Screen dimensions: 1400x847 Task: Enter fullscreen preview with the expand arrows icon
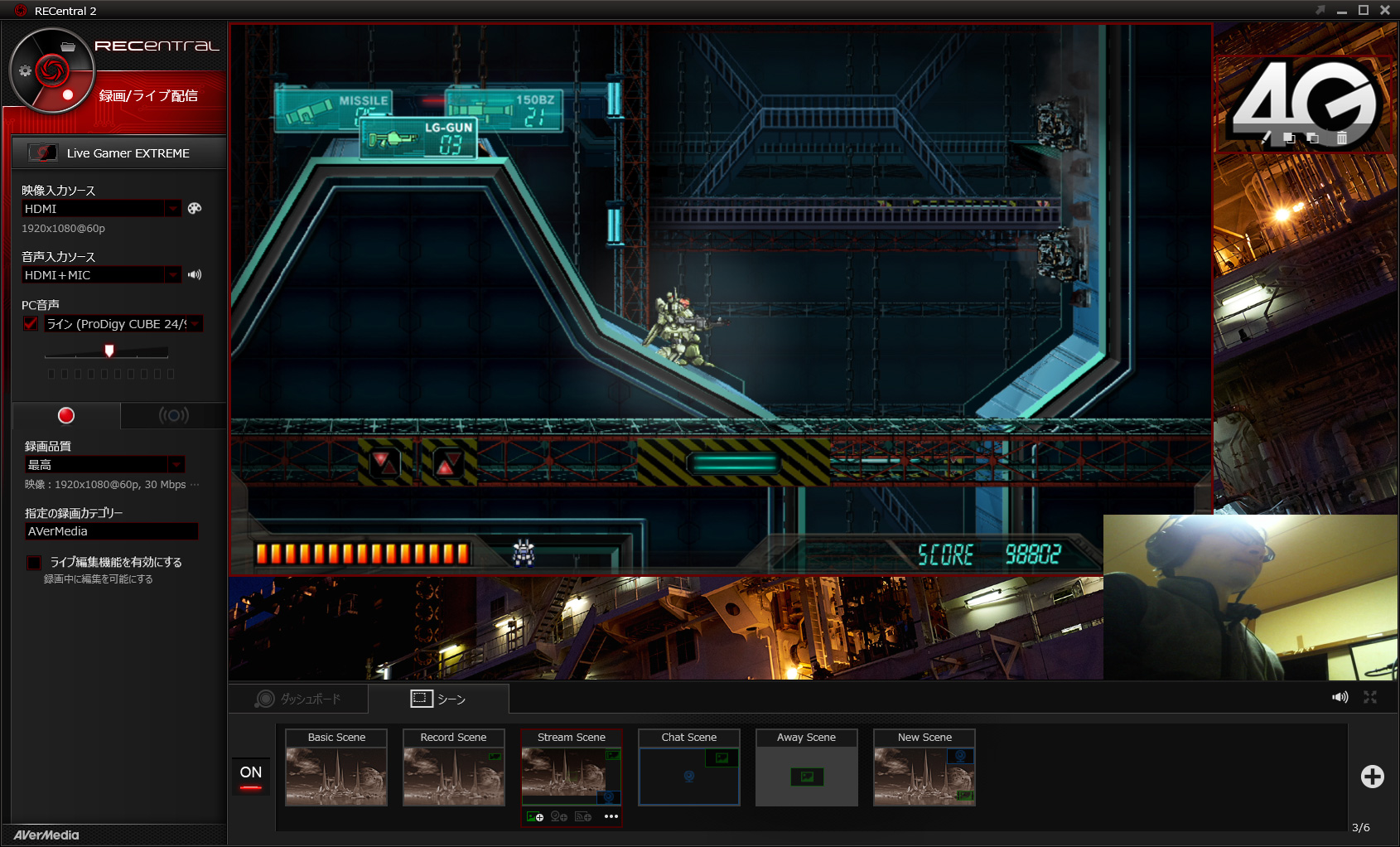1370,697
